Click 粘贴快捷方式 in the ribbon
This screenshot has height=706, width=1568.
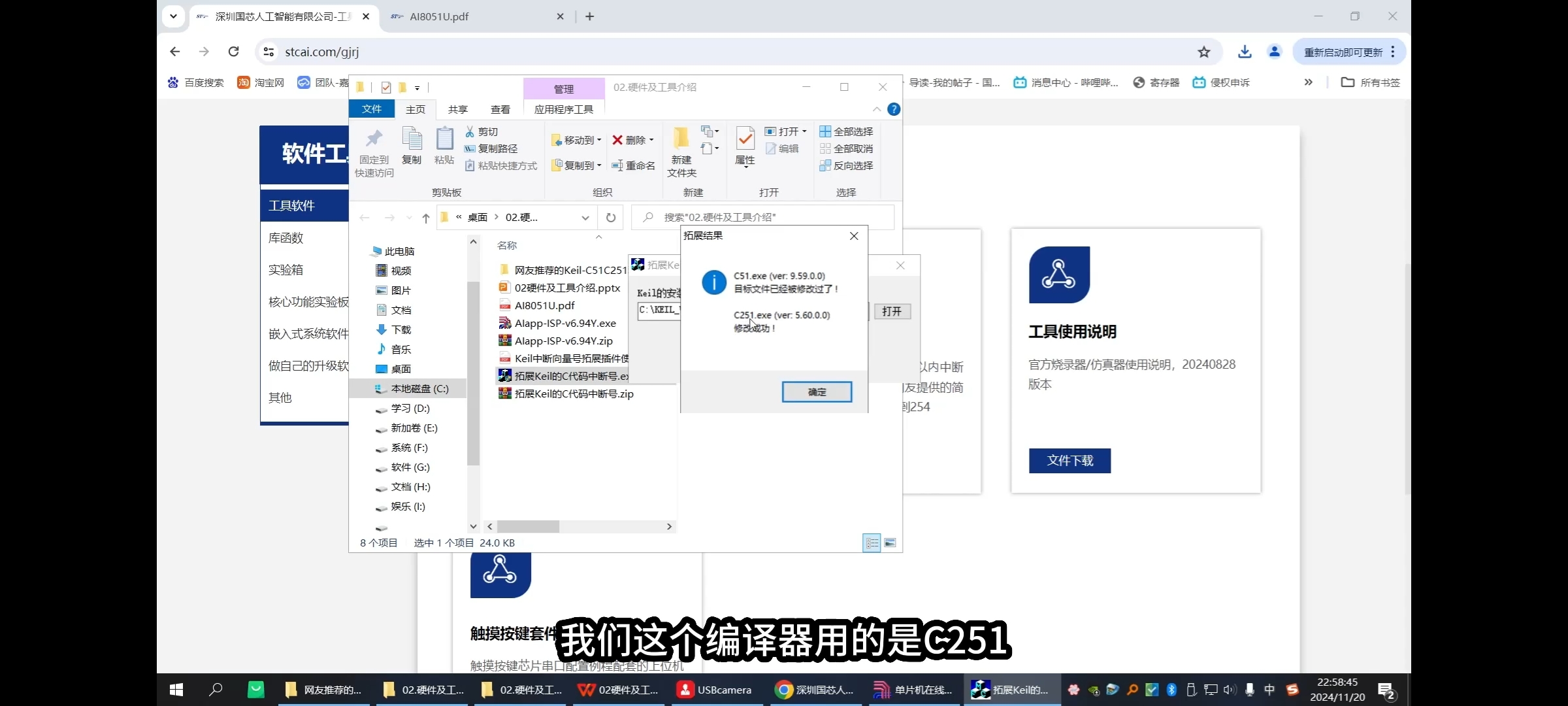pos(500,165)
